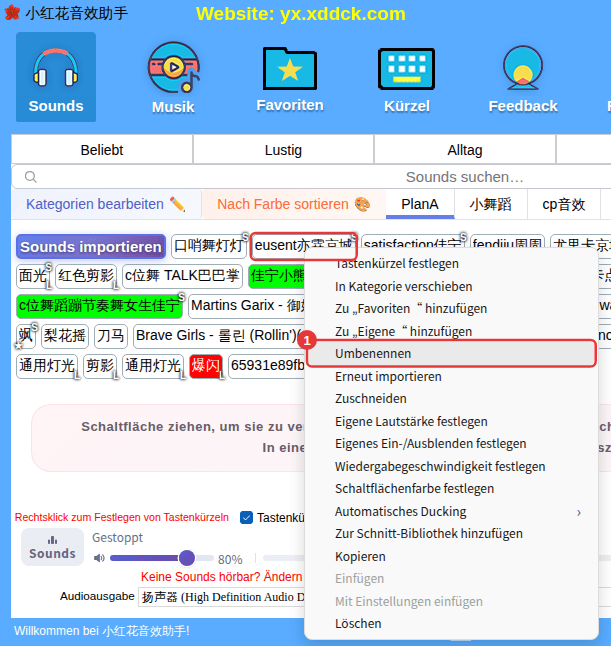Select Zu „Favoriten“ hinzufügen
The image size is (611, 646).
point(411,309)
